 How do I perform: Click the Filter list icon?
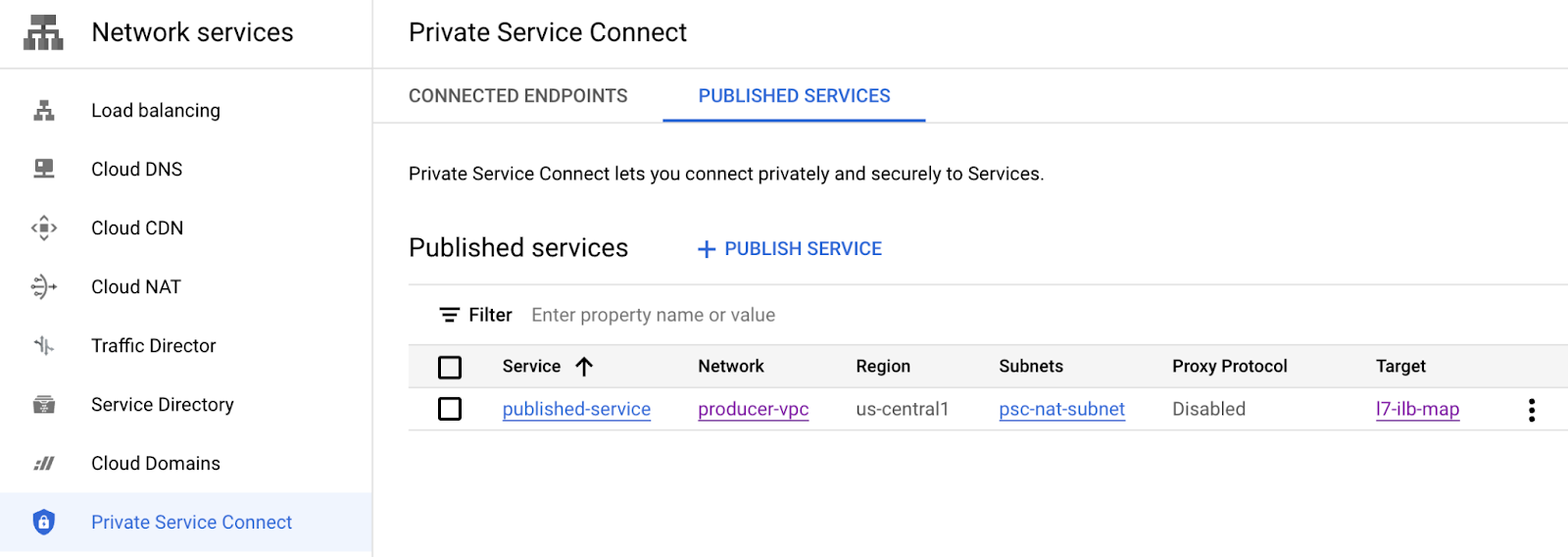449,315
